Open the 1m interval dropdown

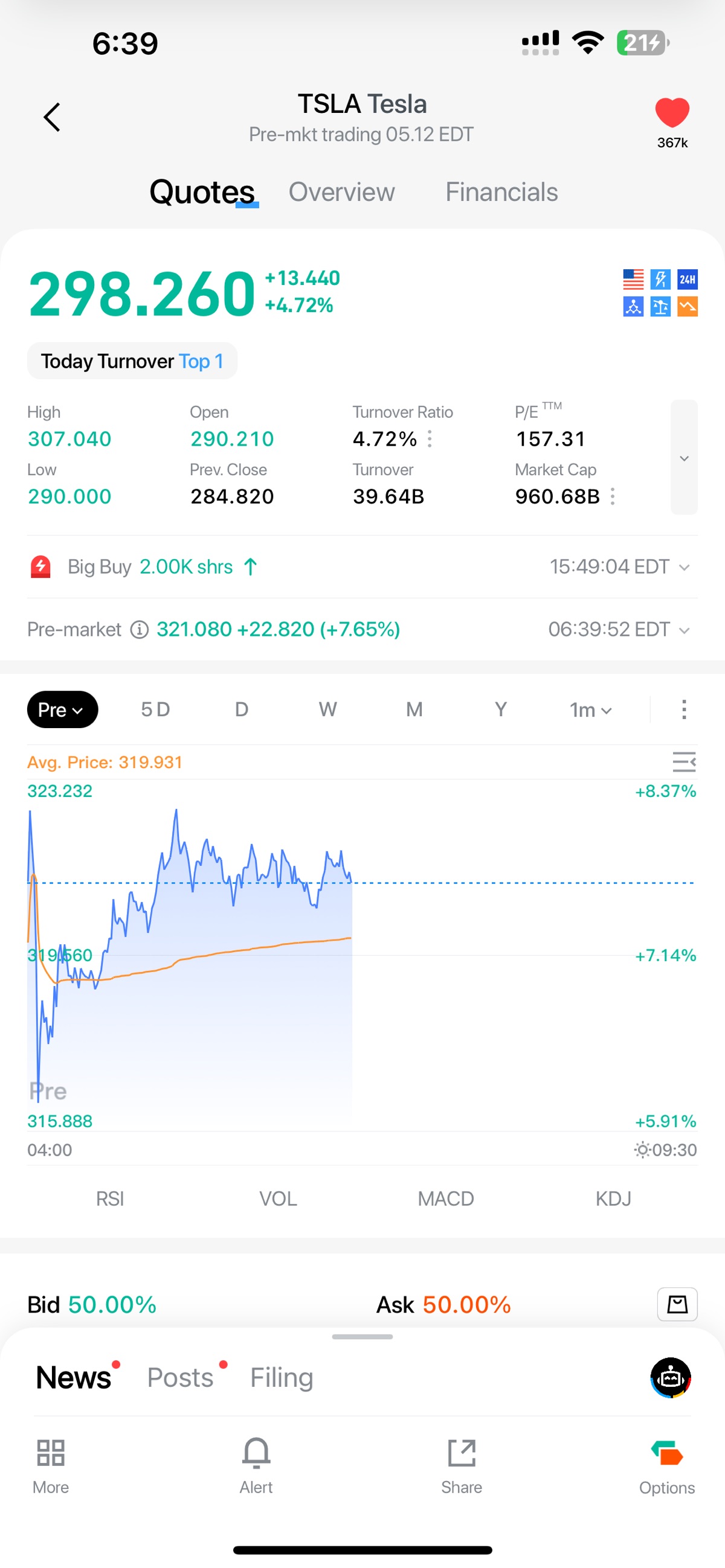590,710
